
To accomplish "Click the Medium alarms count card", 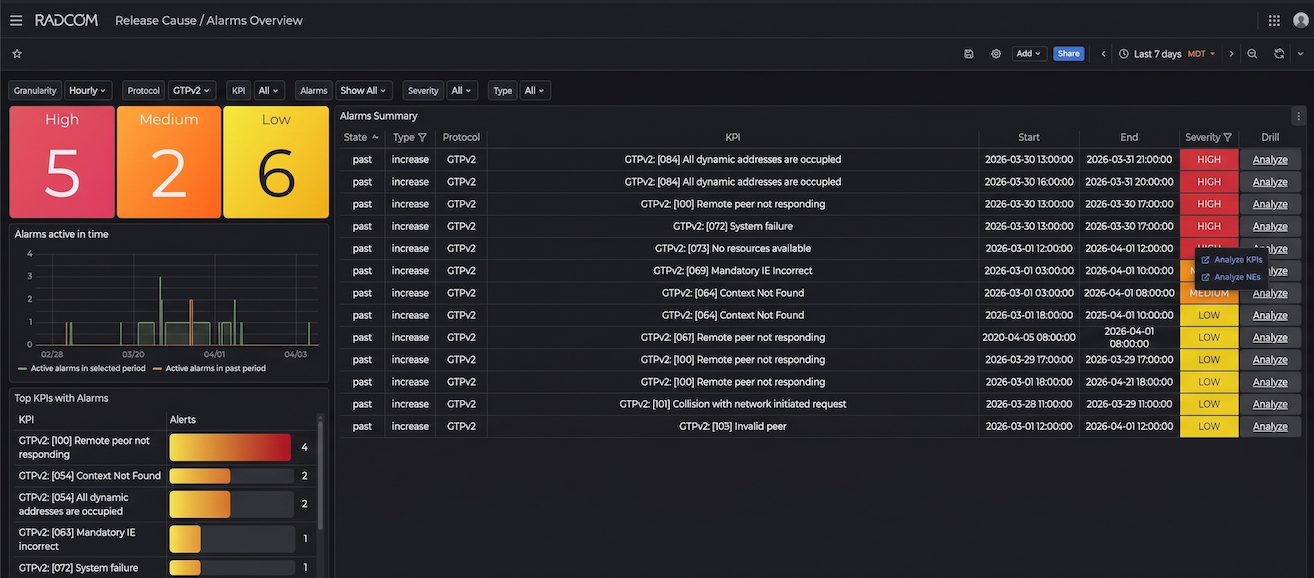I will [x=169, y=162].
